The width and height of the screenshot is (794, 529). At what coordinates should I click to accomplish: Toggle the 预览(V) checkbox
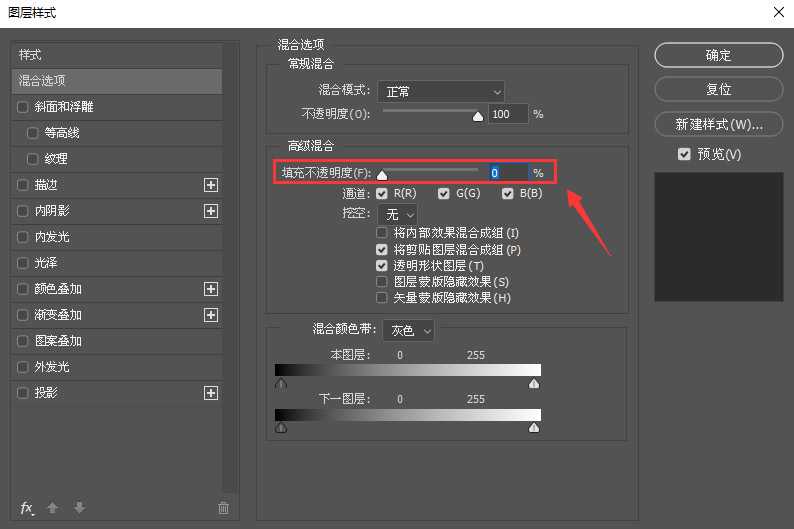[x=684, y=154]
